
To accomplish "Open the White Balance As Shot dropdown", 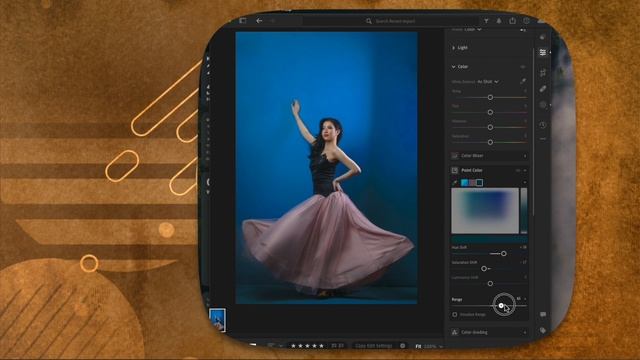I will coord(488,82).
